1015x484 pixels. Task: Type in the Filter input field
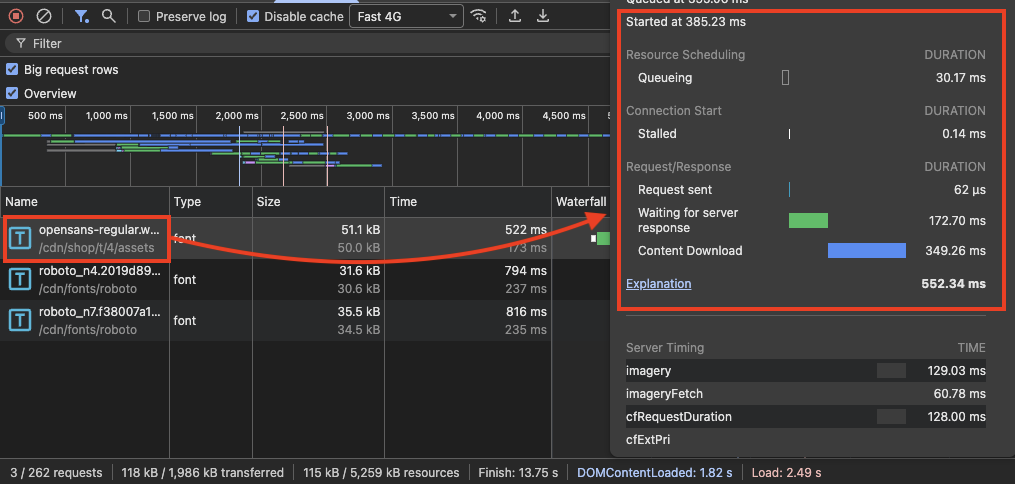[x=300, y=44]
